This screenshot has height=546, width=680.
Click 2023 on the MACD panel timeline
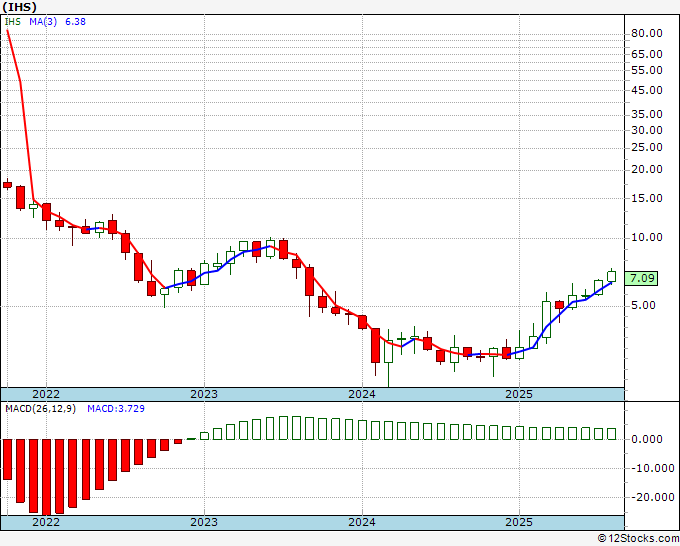[204, 522]
